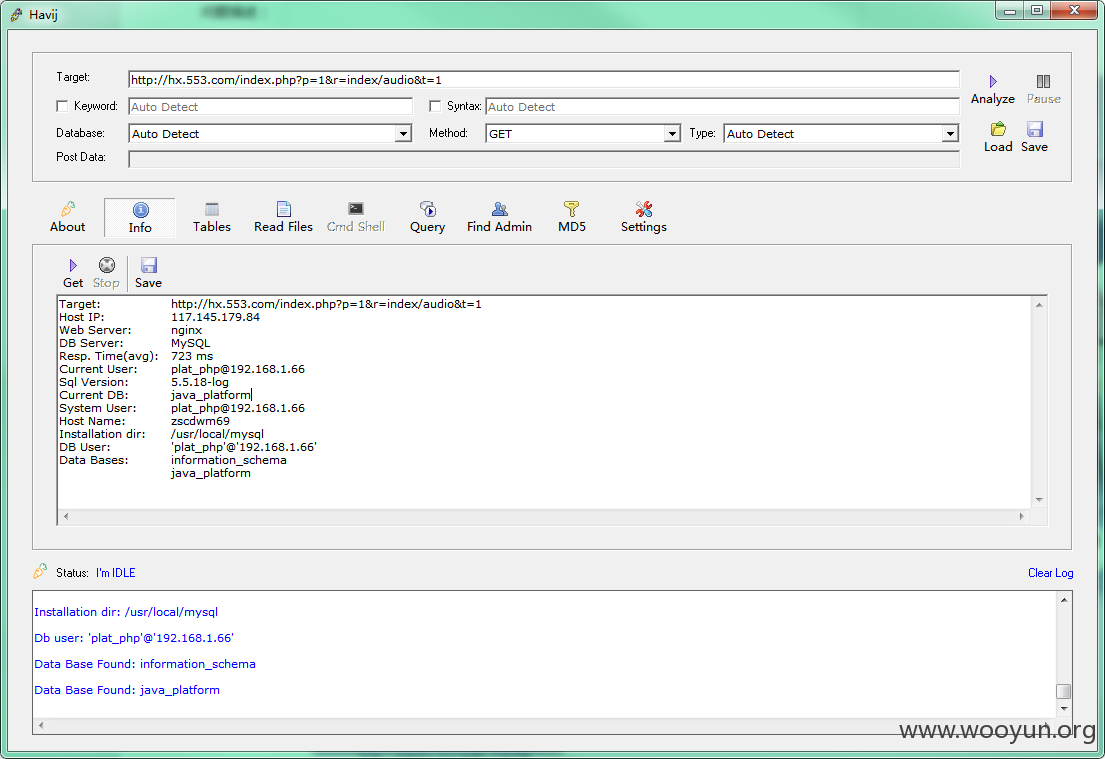Viewport: 1105px width, 759px height.
Task: Switch to the Tables tab
Action: click(x=212, y=217)
